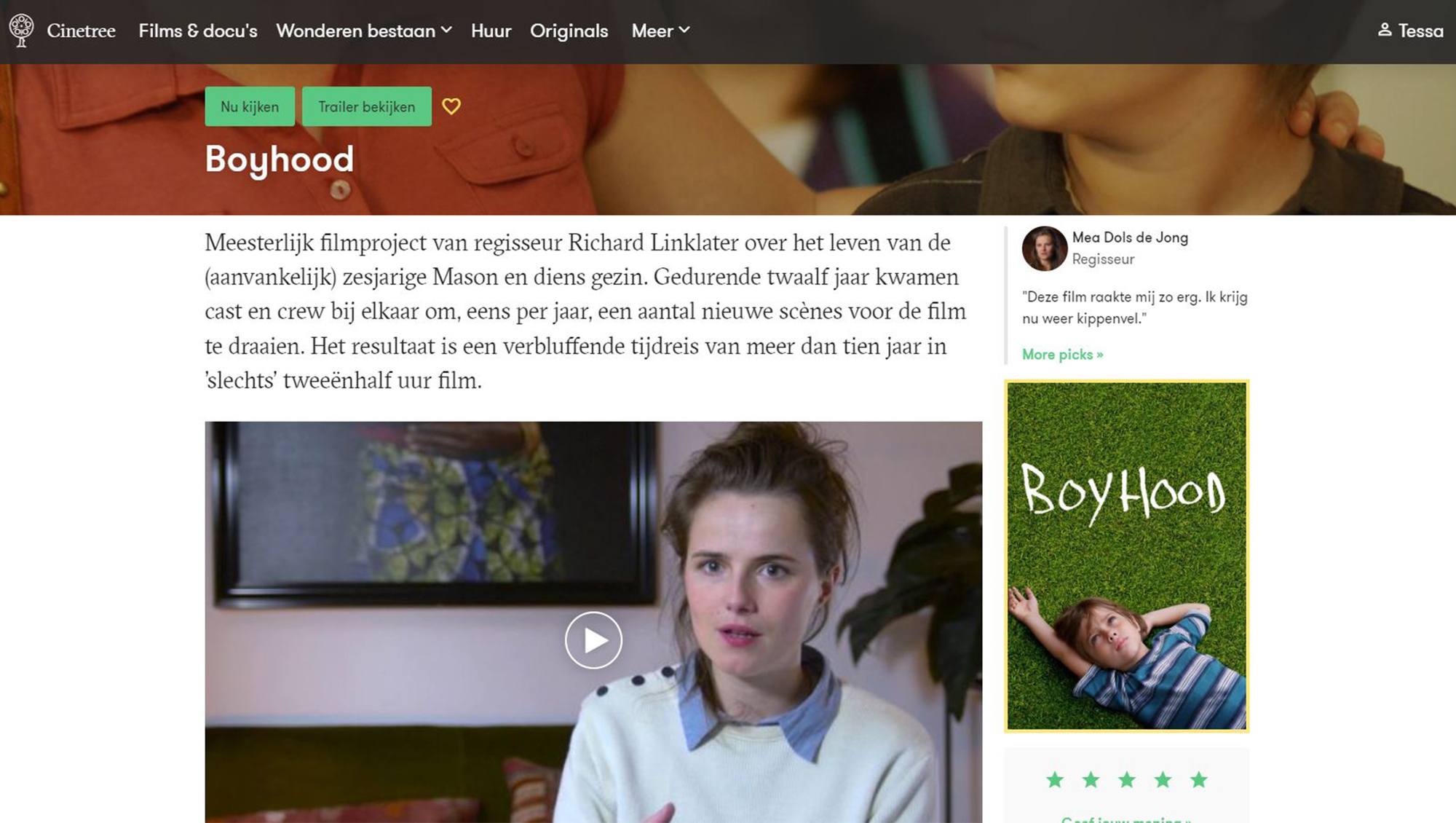The image size is (1456, 823).
Task: Open Mea Dols de Jong name link
Action: point(1130,237)
